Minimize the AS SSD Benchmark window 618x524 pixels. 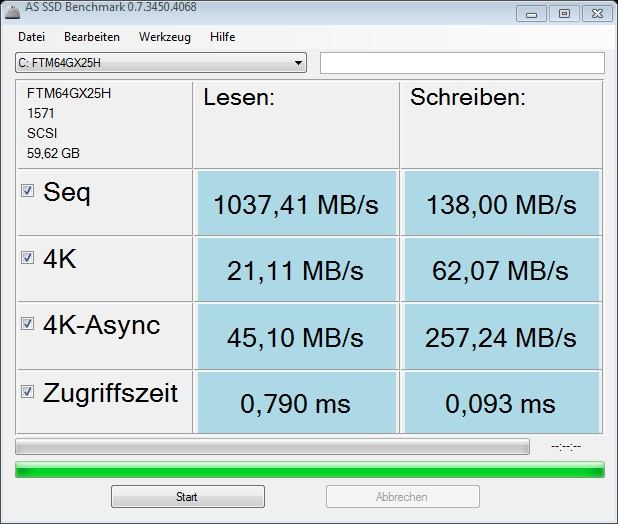pyautogui.click(x=532, y=12)
